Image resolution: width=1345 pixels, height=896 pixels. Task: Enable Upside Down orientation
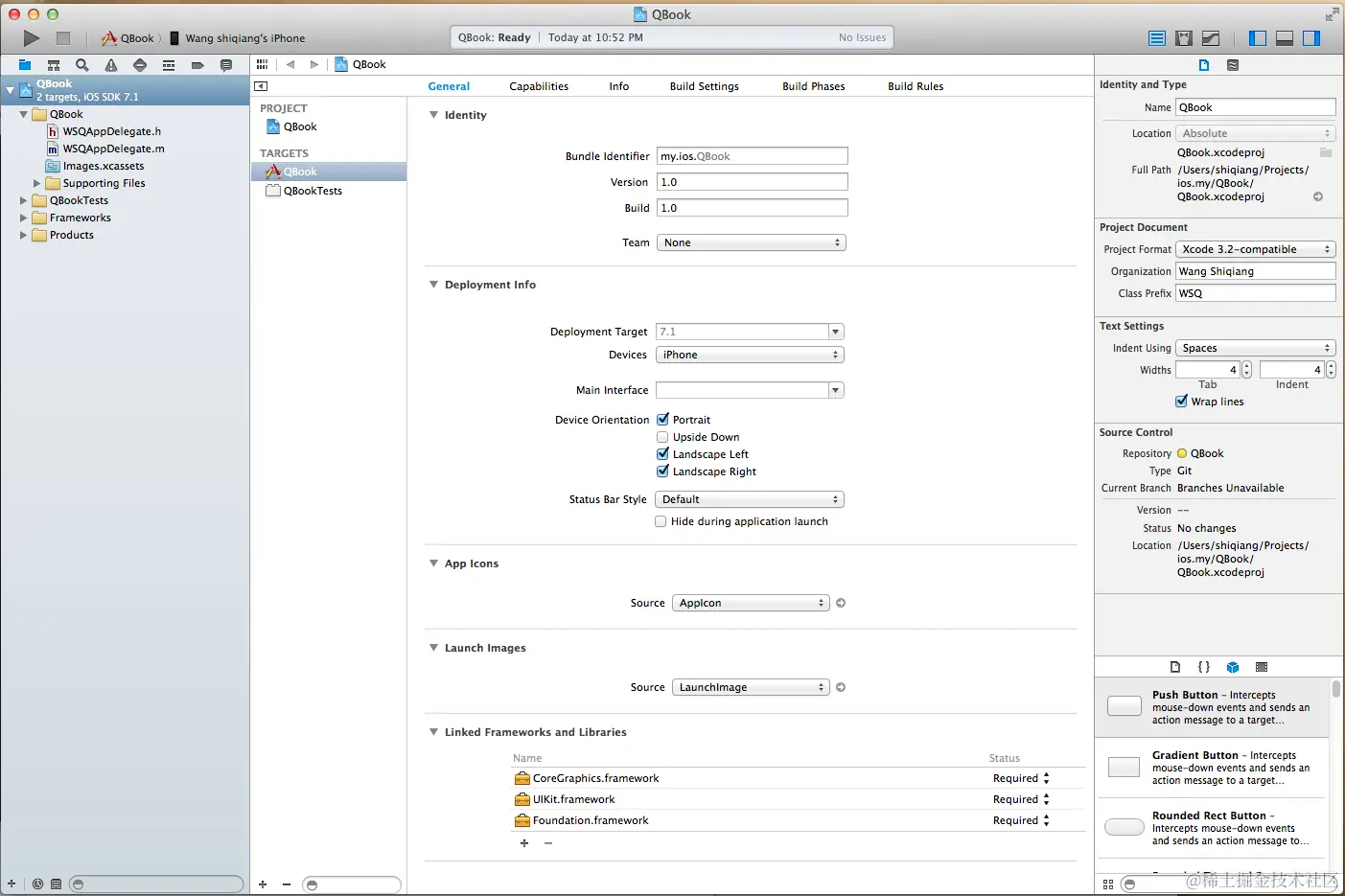click(x=662, y=437)
